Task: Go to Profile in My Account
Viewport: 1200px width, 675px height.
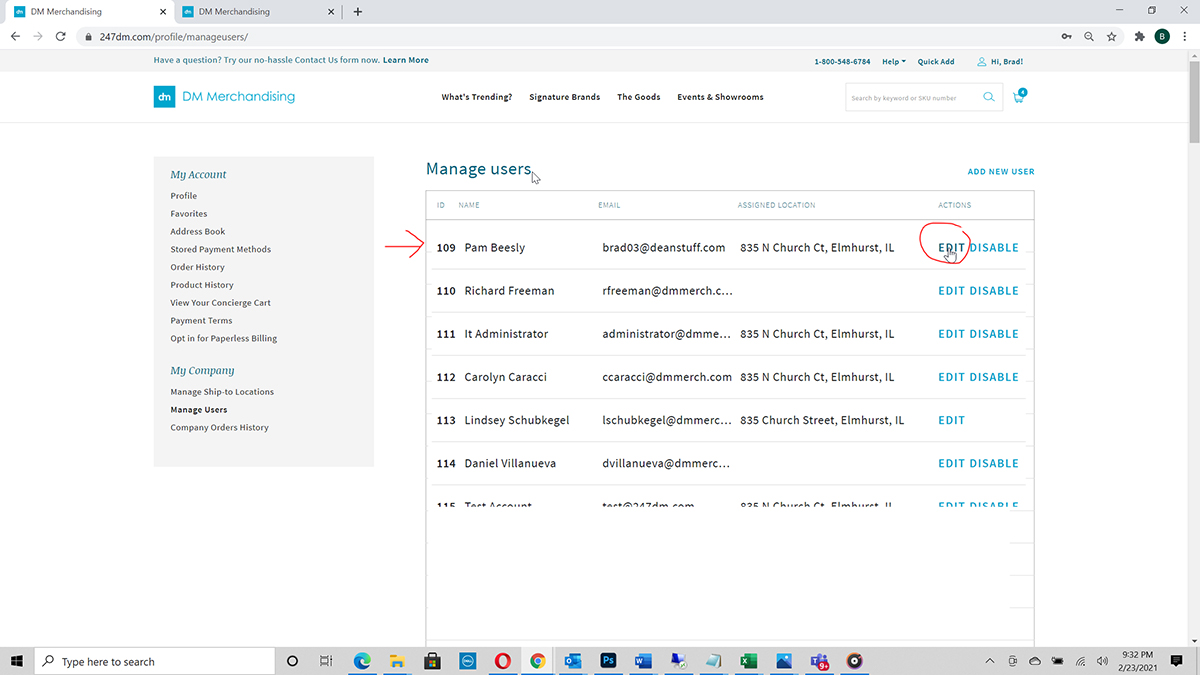Action: coord(184,196)
